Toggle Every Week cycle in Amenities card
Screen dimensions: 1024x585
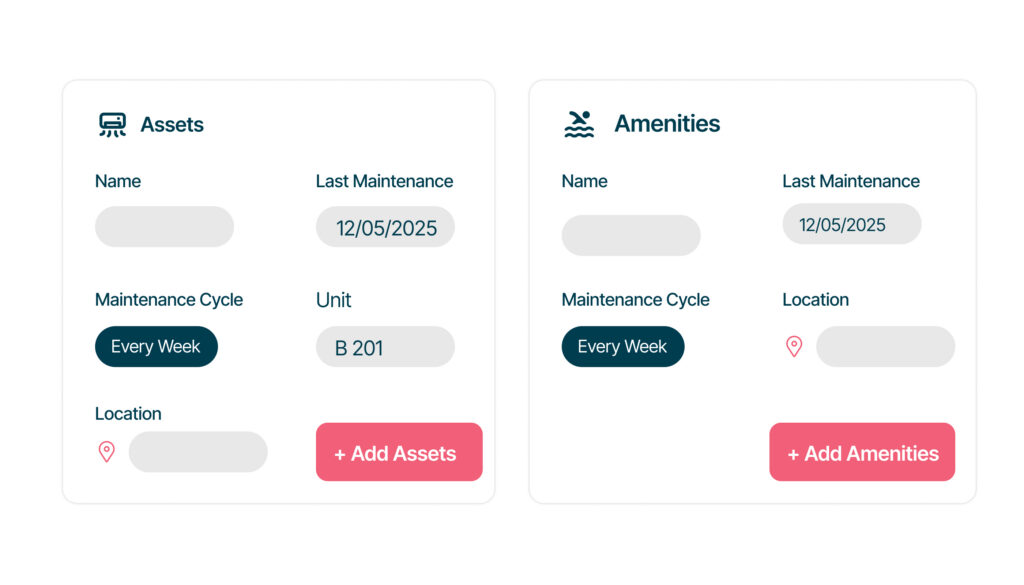622,347
